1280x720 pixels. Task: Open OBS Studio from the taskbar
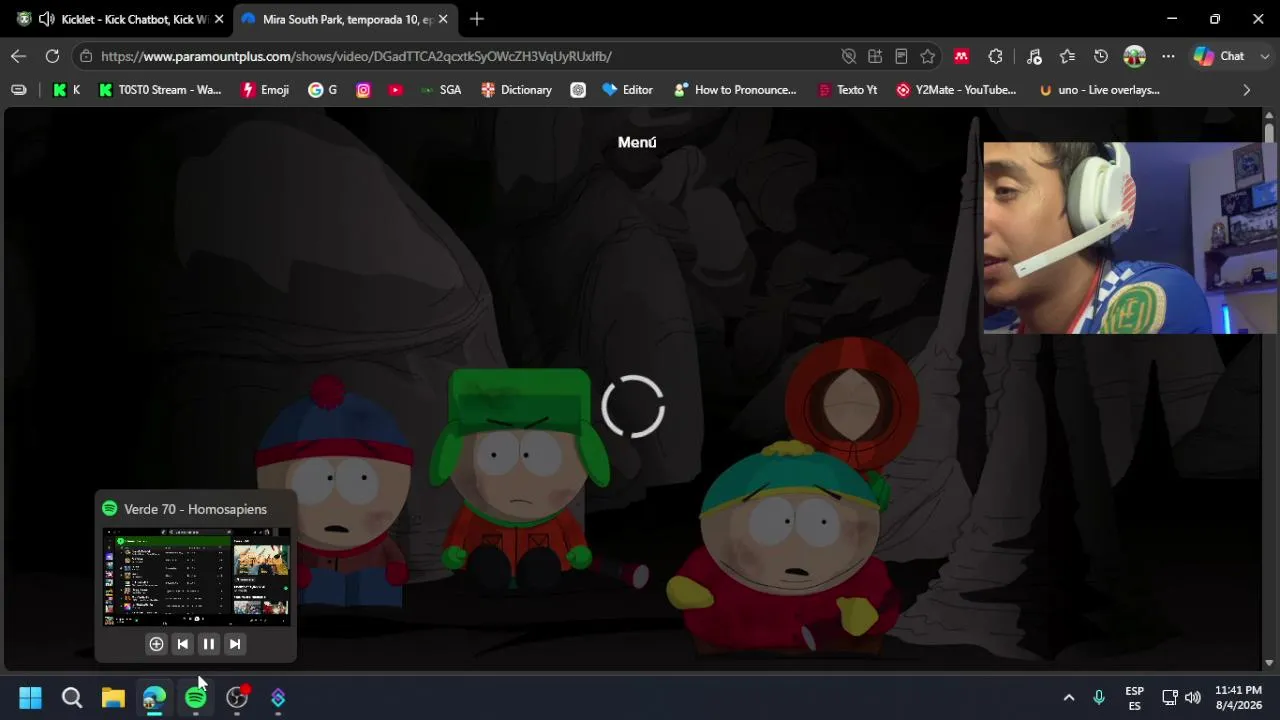[237, 697]
